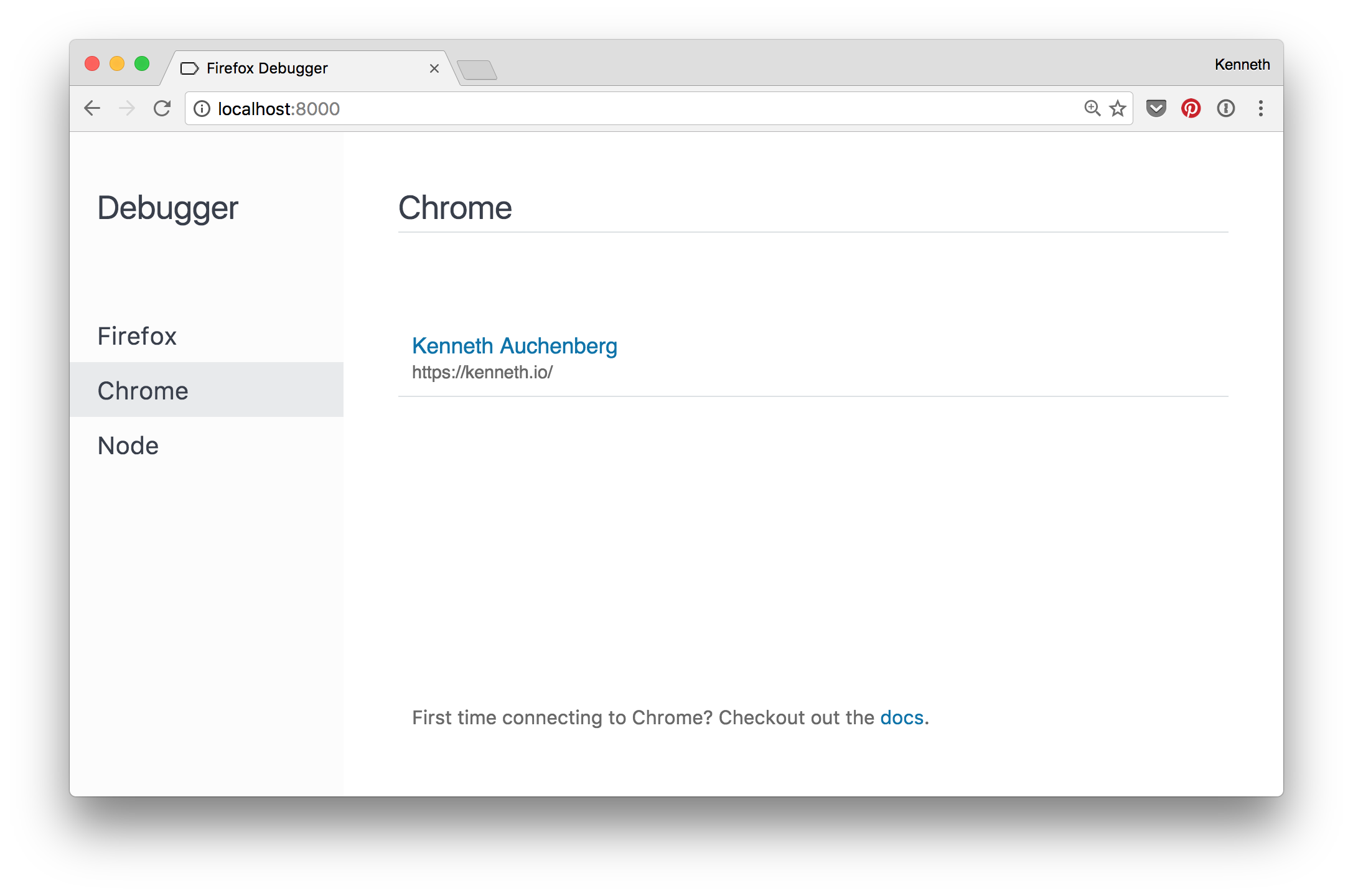Select Chrome in the sidebar
The width and height of the screenshot is (1353, 896).
pos(143,391)
